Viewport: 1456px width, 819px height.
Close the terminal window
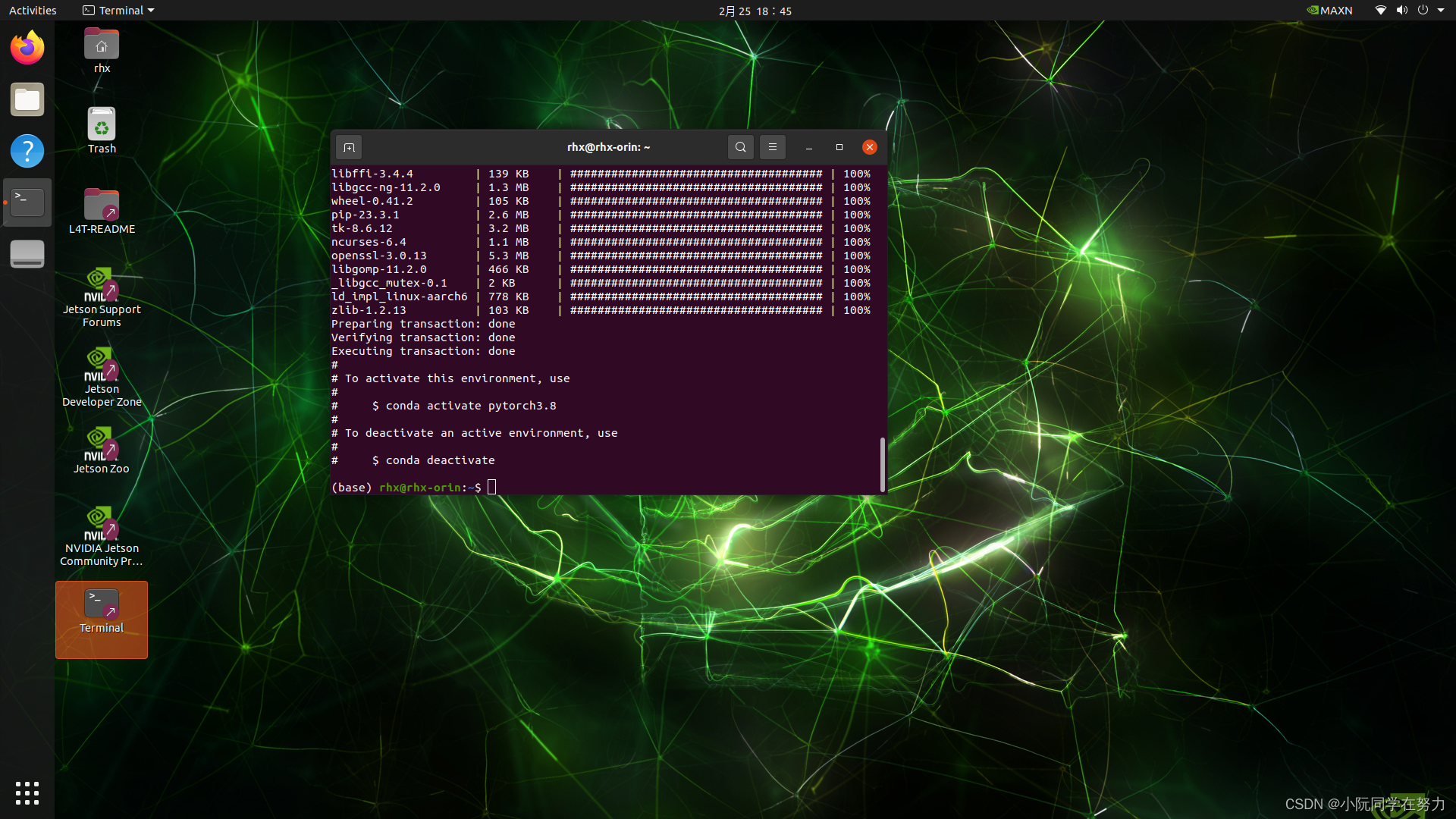point(870,147)
